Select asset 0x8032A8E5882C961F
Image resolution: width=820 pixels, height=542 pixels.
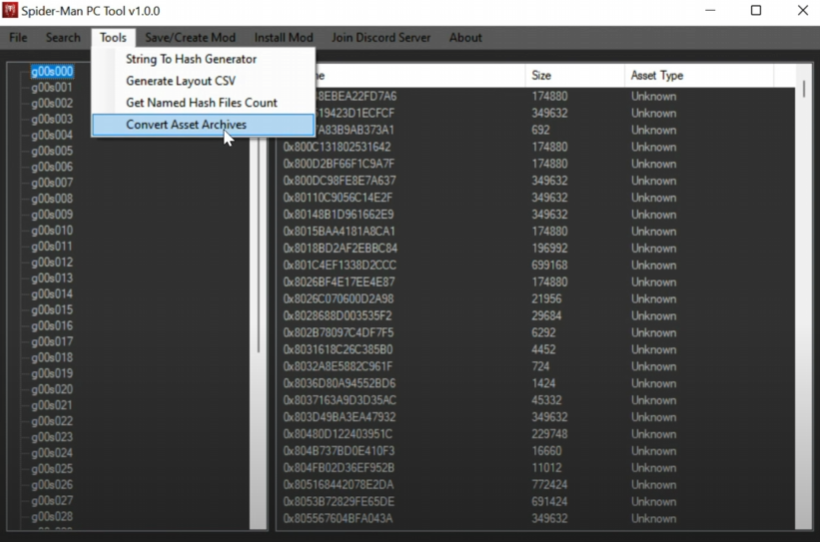point(338,366)
